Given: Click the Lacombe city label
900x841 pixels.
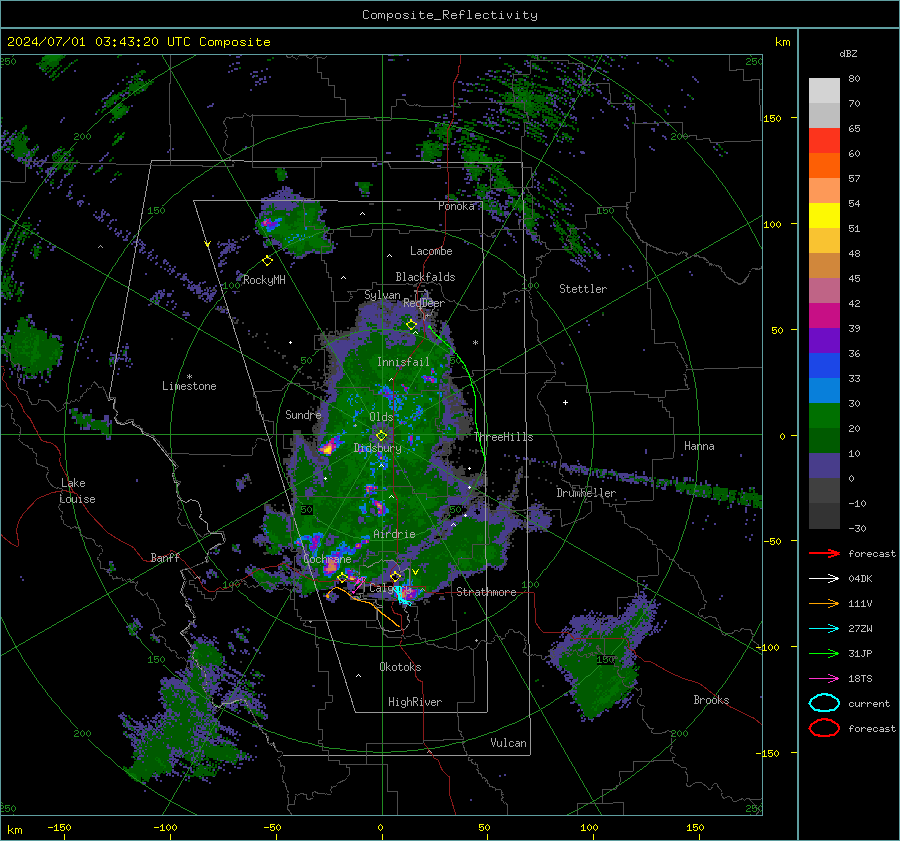Looking at the screenshot, I should click(x=431, y=251).
